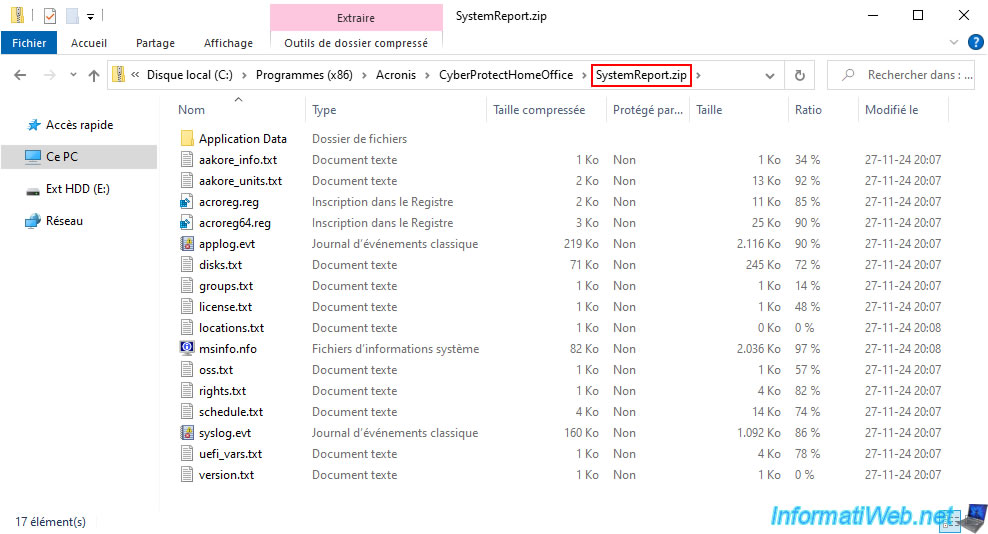Image resolution: width=988 pixels, height=534 pixels.
Task: Click the uefi_vars.txt file icon
Action: click(187, 454)
